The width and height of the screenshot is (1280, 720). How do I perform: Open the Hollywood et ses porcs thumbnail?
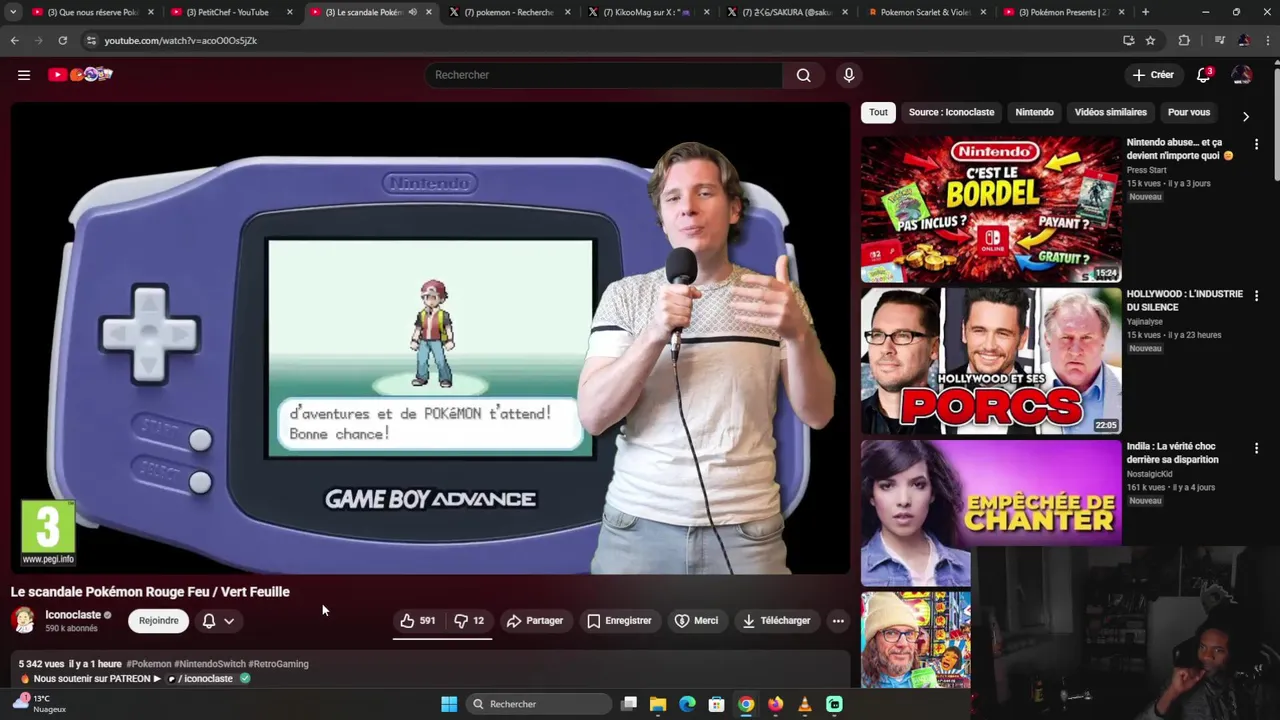pos(991,361)
